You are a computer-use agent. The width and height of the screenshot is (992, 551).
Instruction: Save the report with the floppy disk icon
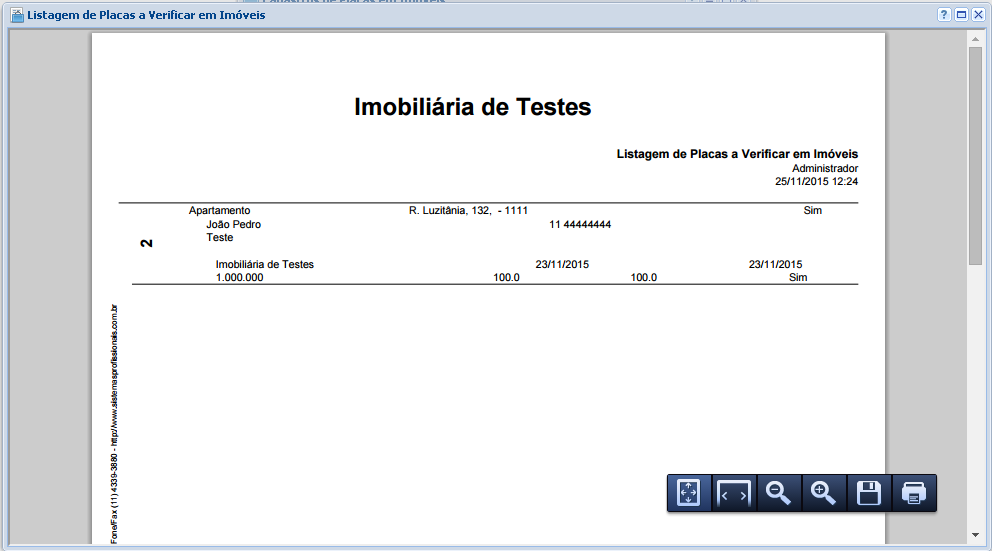869,493
